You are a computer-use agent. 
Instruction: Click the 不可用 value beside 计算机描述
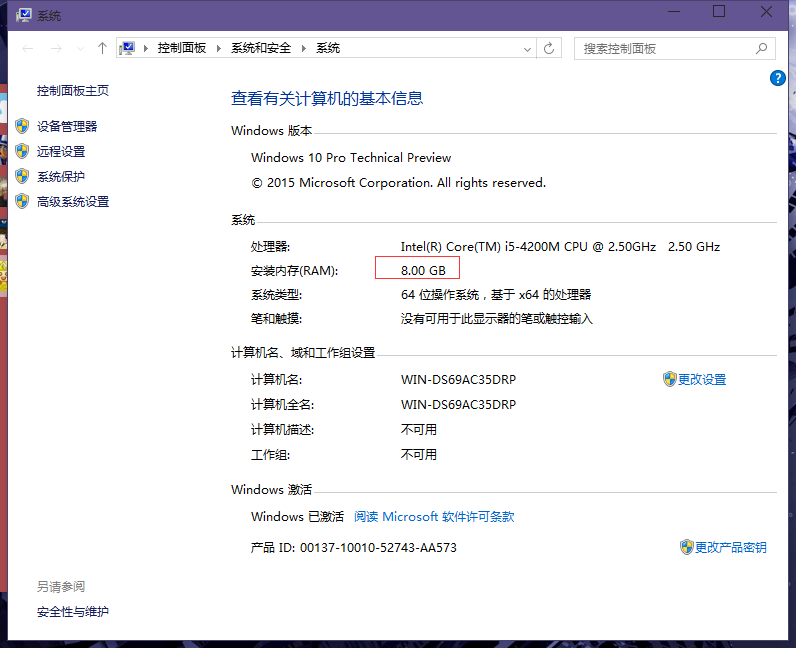pos(419,430)
